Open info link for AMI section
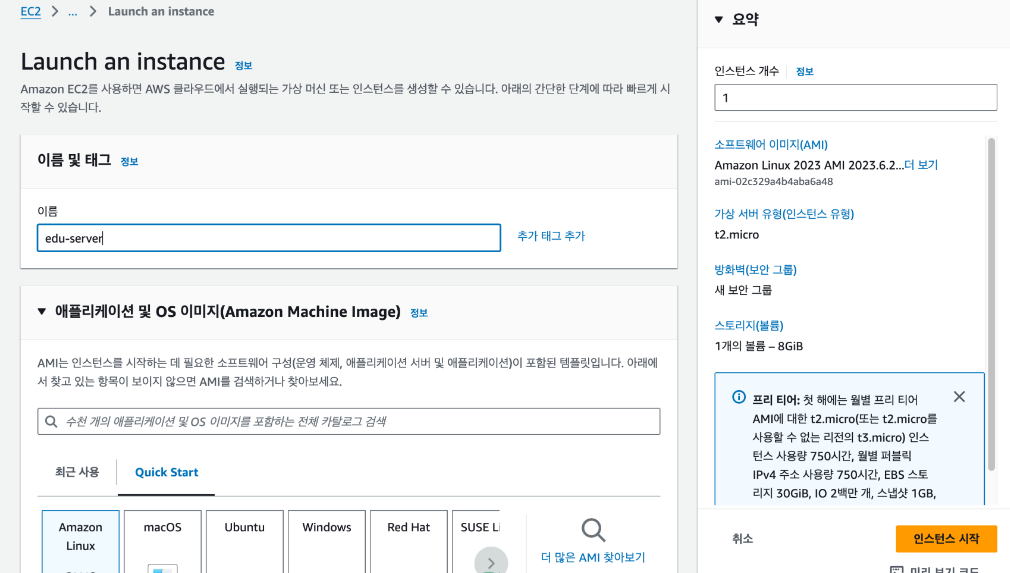The height and width of the screenshot is (573, 1010). pyautogui.click(x=419, y=313)
